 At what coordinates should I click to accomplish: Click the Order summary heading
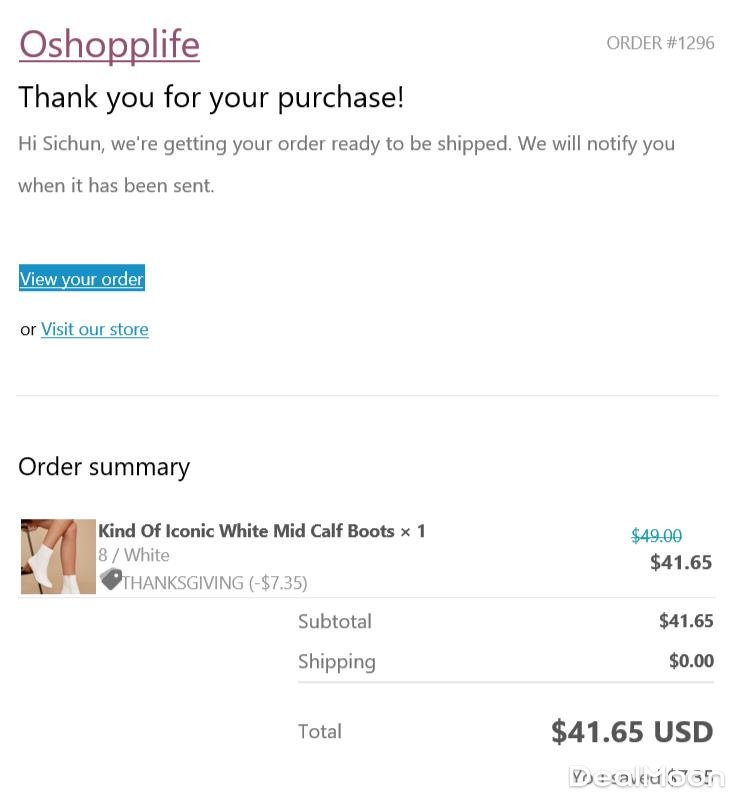(x=104, y=467)
